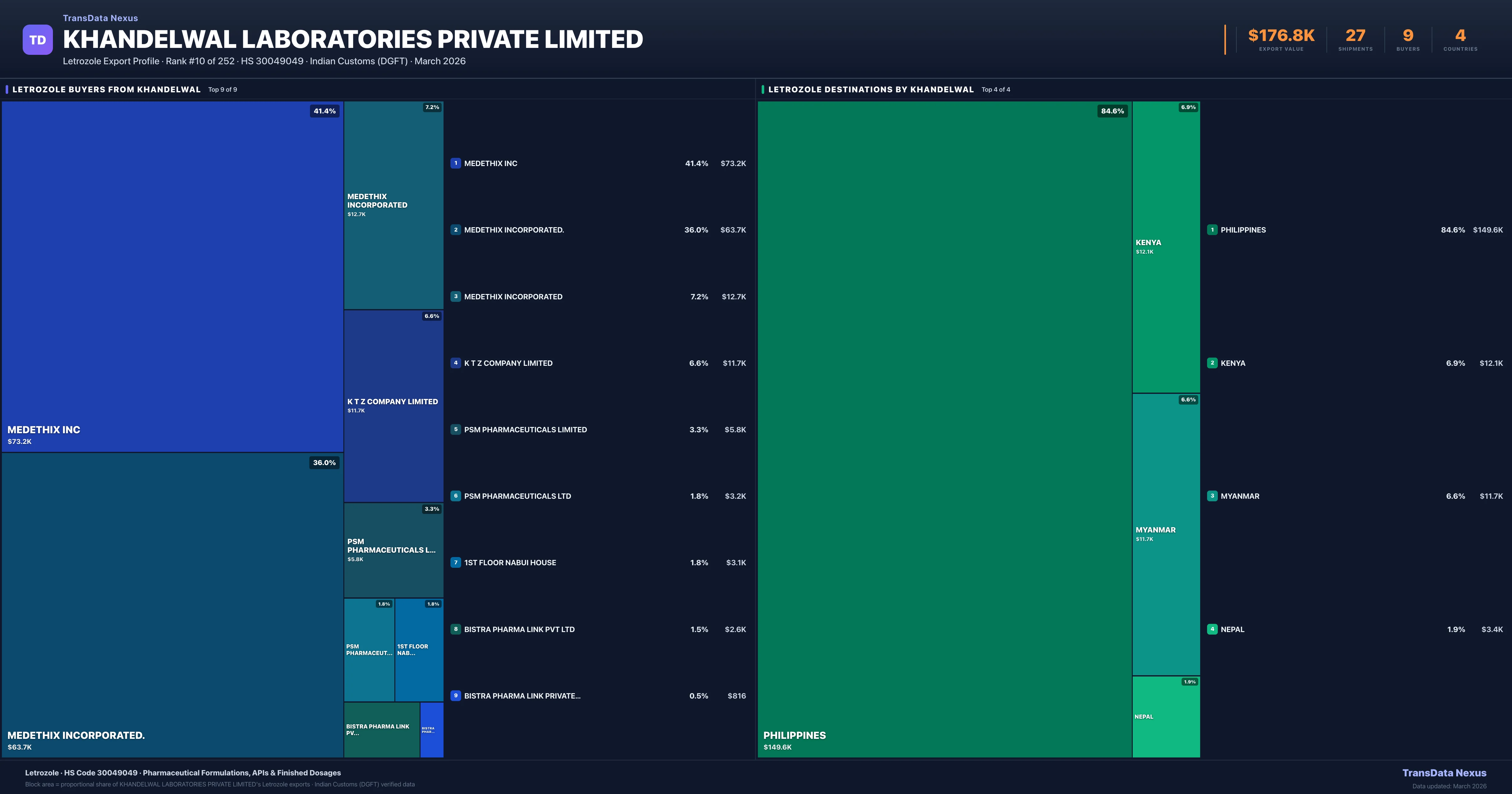1512x794 pixels.
Task: Click the TD logo icon
Action: (37, 40)
